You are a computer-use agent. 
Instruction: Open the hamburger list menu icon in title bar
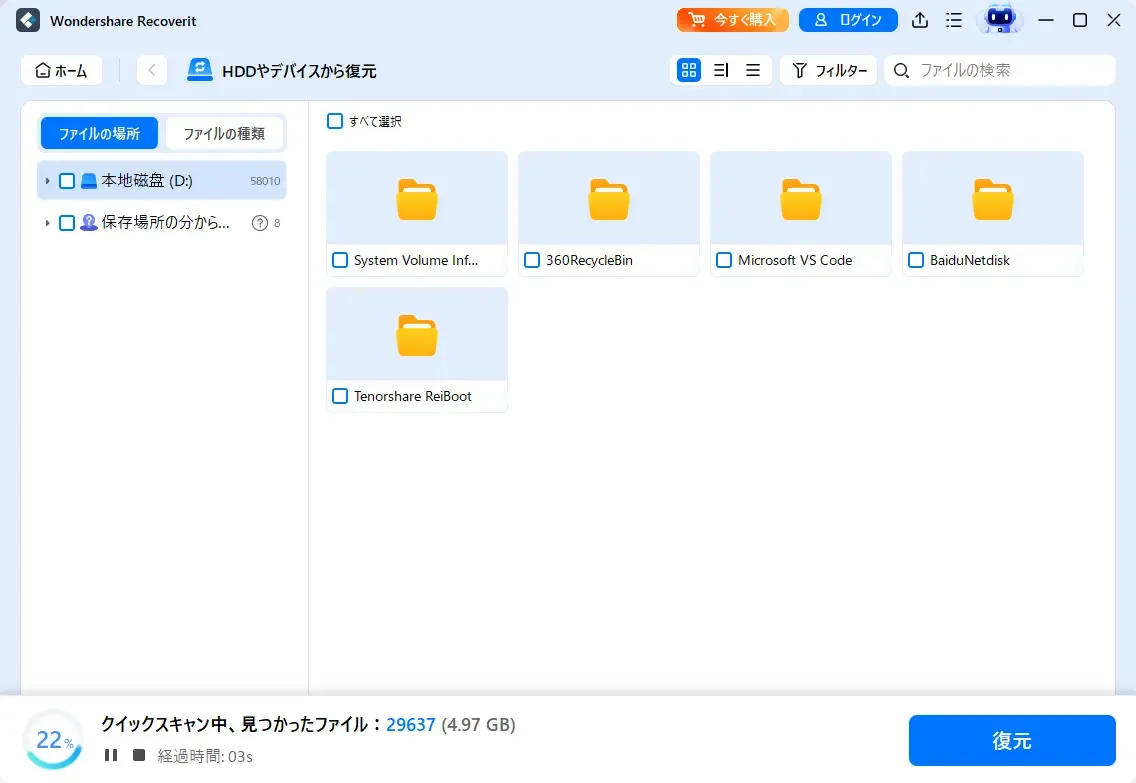pyautogui.click(x=954, y=20)
